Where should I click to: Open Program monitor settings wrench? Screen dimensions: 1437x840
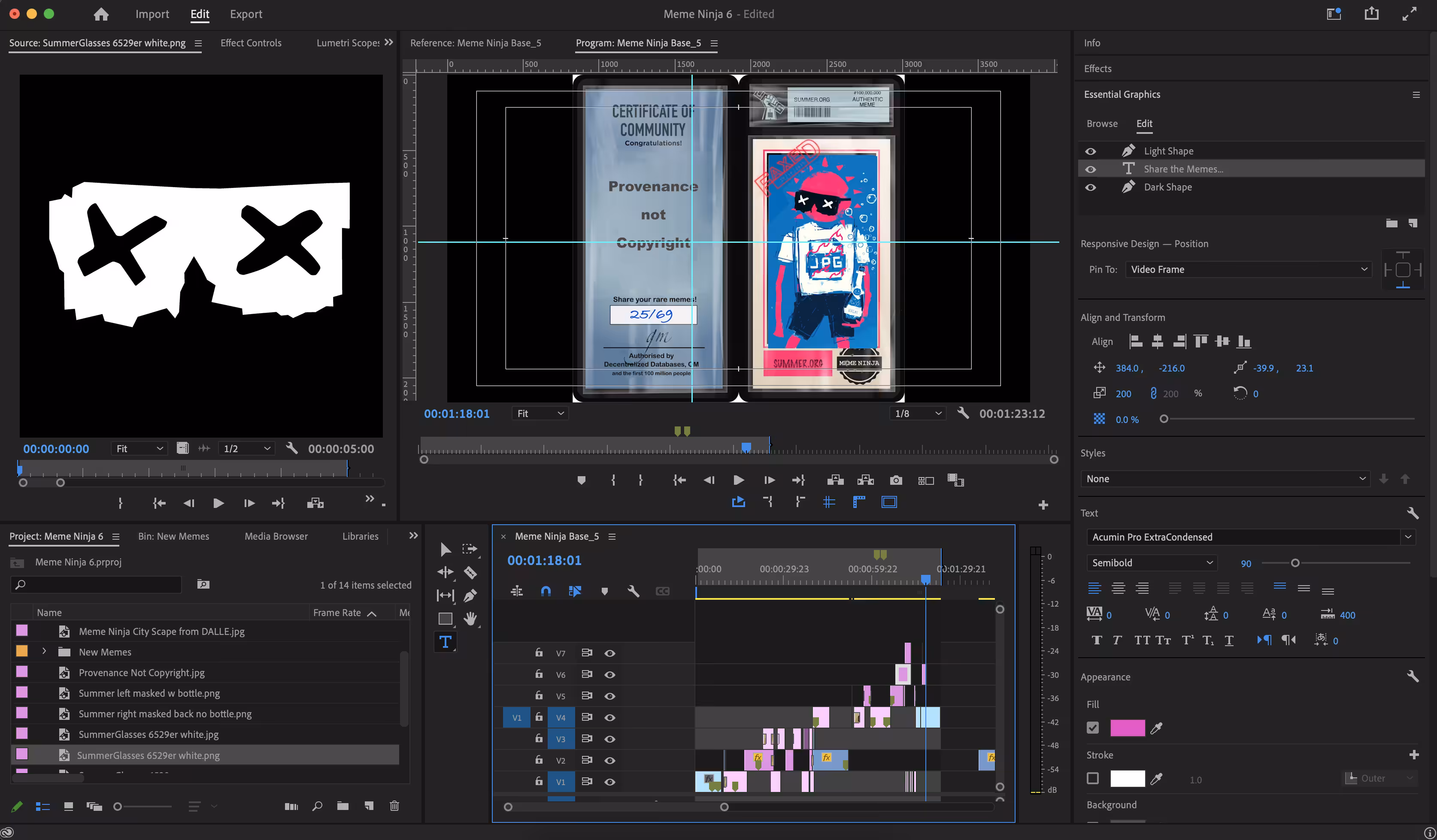click(x=963, y=413)
